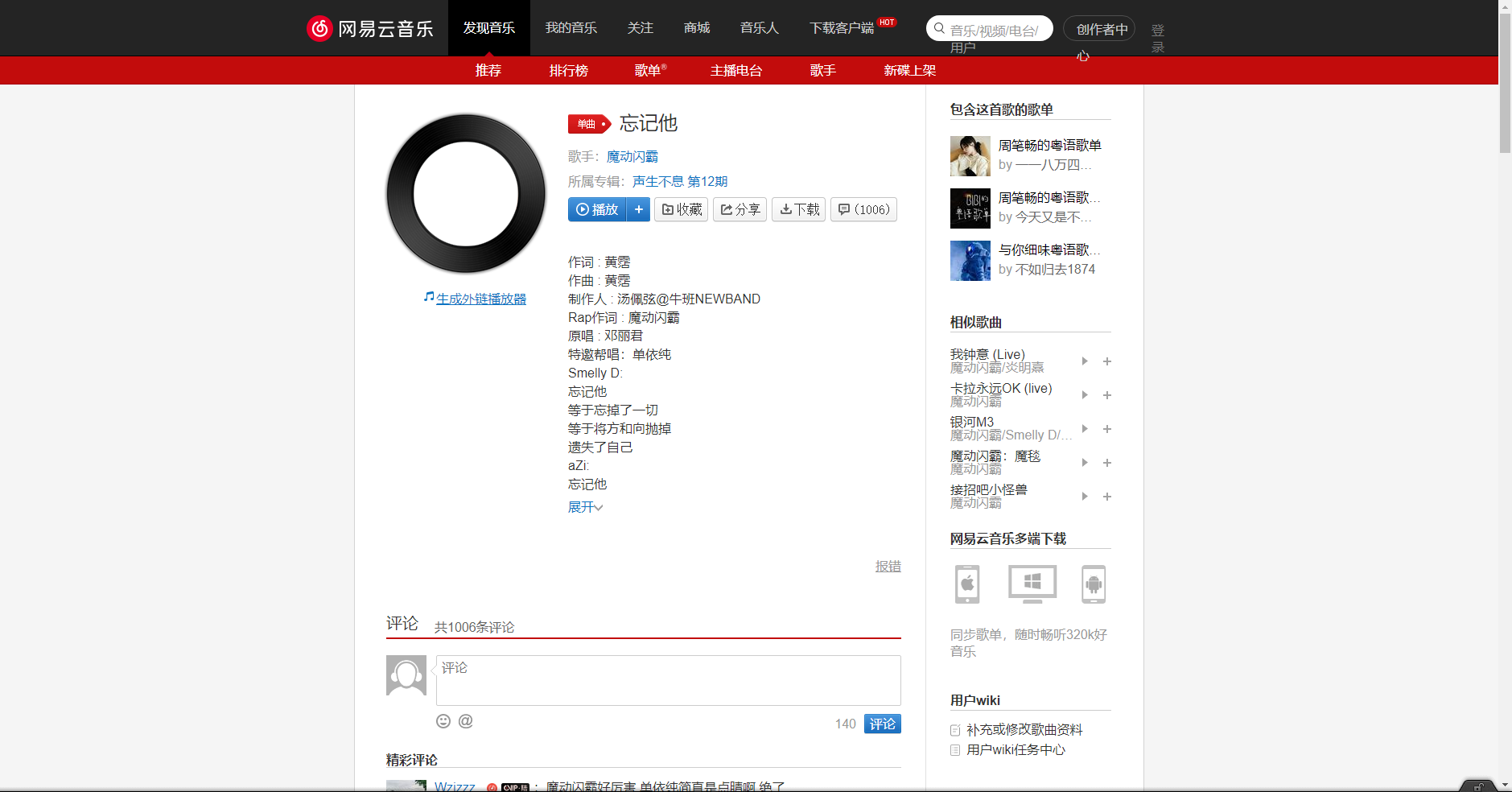Click the 登录 login link
Viewport: 1512px width, 792px height.
(x=1158, y=38)
